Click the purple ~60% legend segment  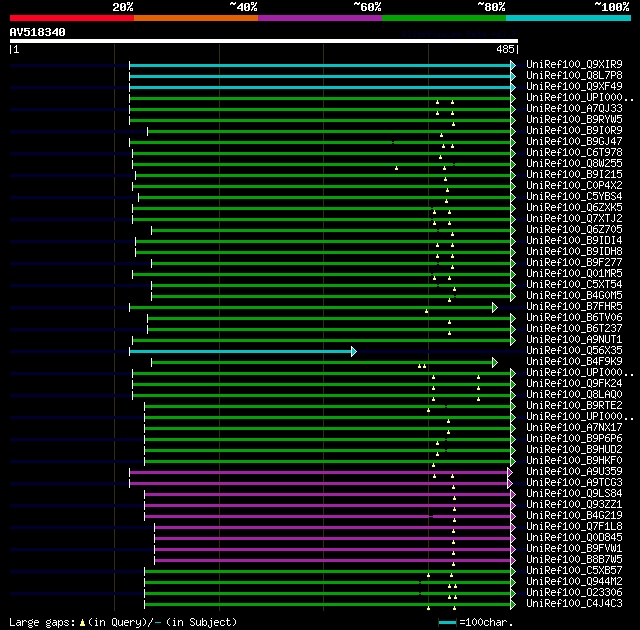coord(320,18)
